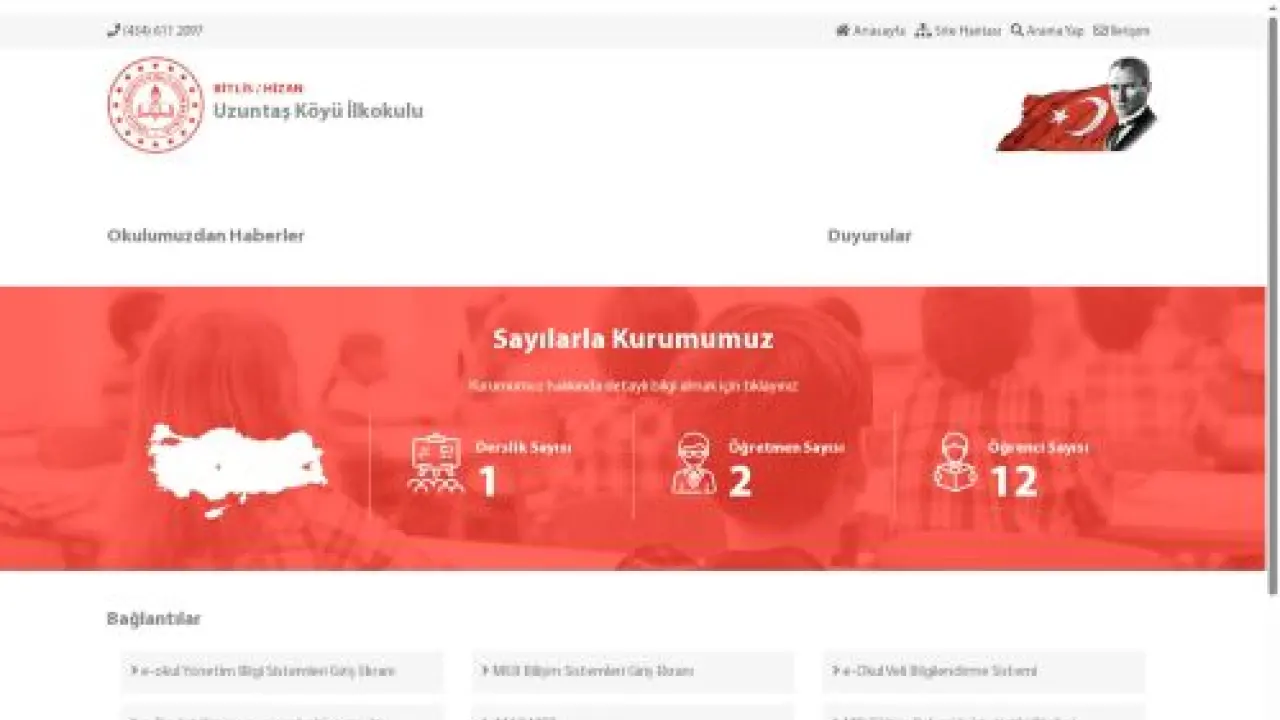Click the Bağlantılar heading
The width and height of the screenshot is (1280, 720).
coord(154,619)
